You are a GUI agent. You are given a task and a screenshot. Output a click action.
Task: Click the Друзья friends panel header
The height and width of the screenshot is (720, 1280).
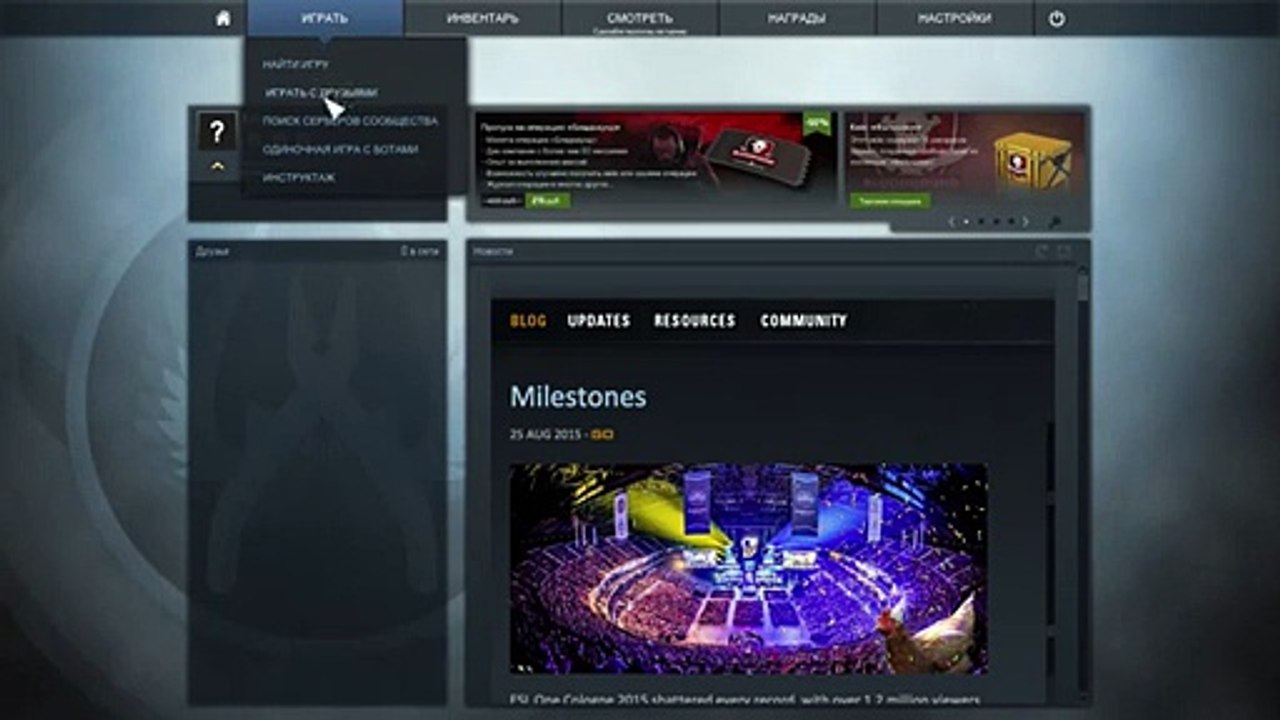tap(212, 251)
